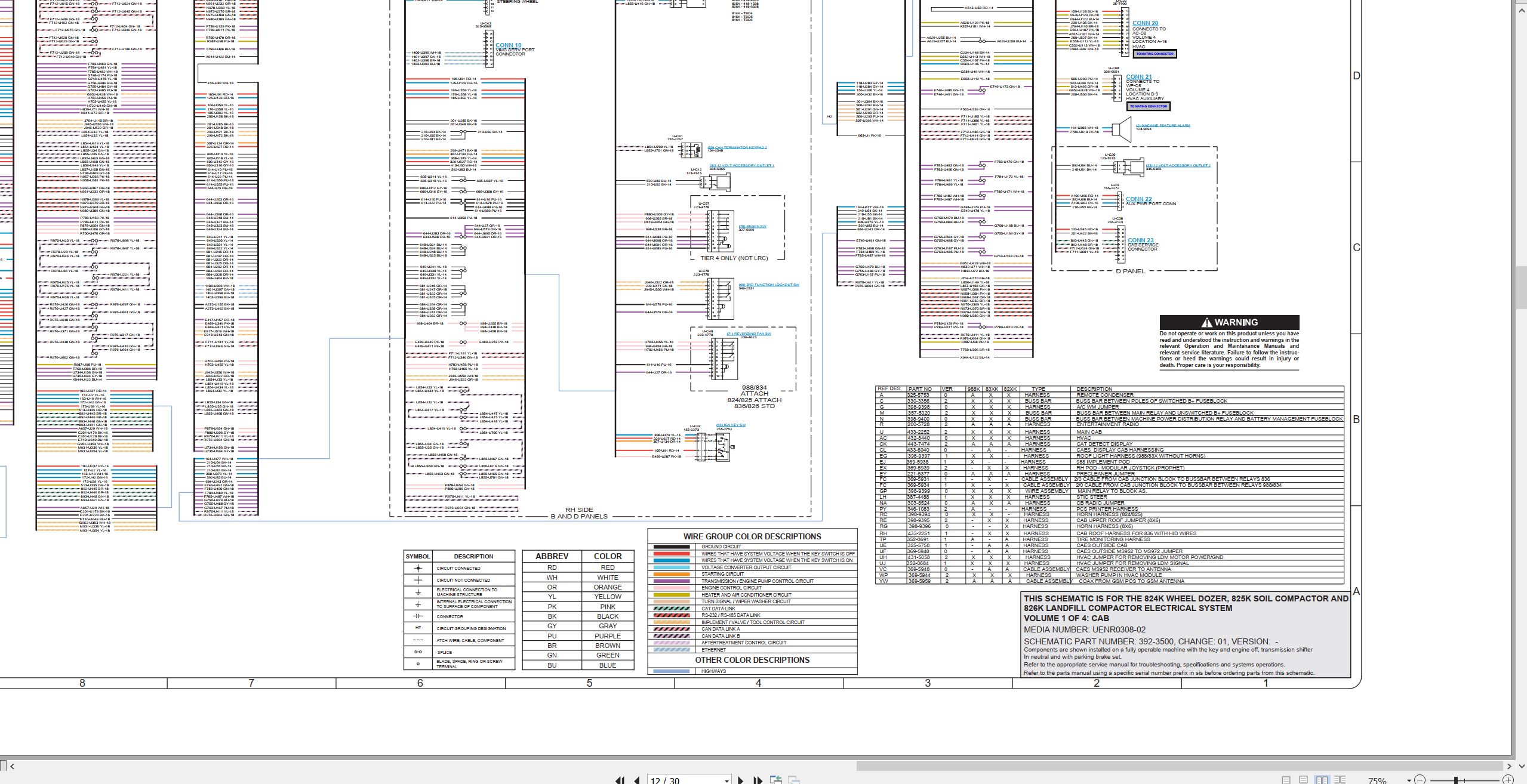Screen dimensions: 1527x784
Task: Toggle two-page continuous scrolling view
Action: tap(1340, 780)
